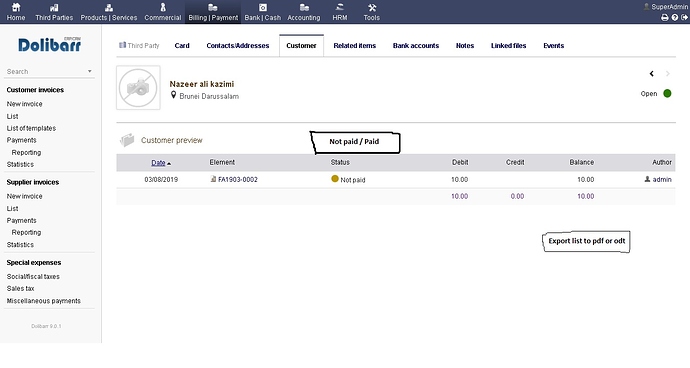This screenshot has width=690, height=368.
Task: Click New invoice under Customer invoices
Action: tap(25, 104)
